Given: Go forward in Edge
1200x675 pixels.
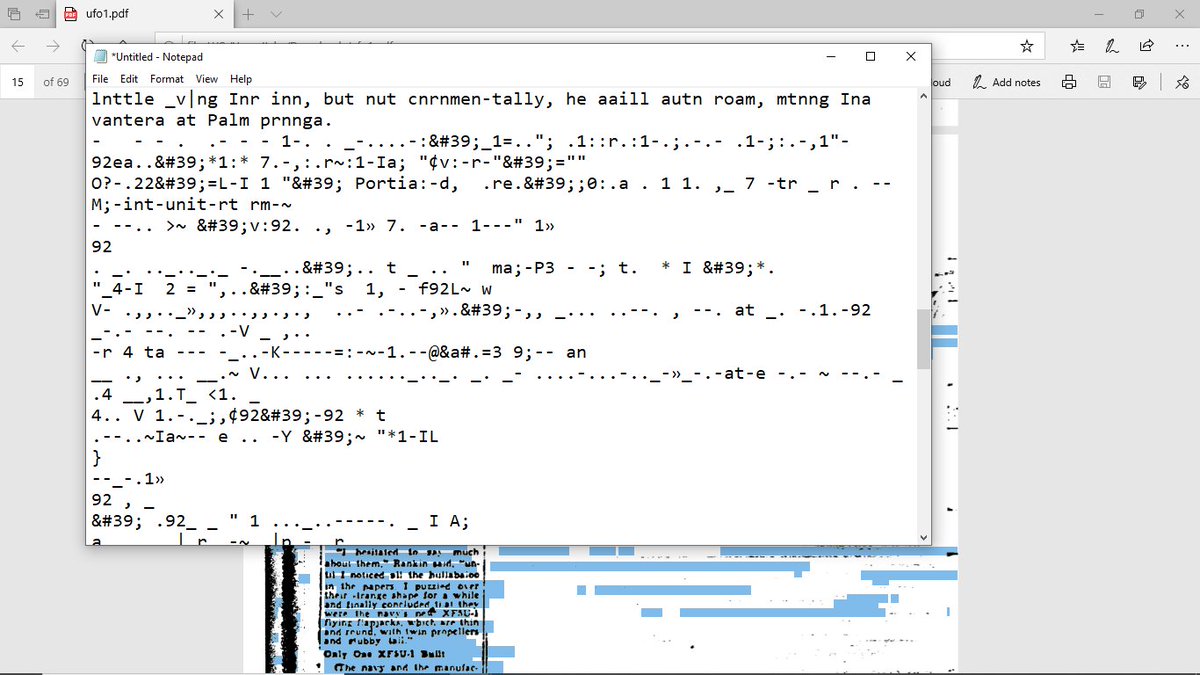Looking at the screenshot, I should [x=54, y=46].
